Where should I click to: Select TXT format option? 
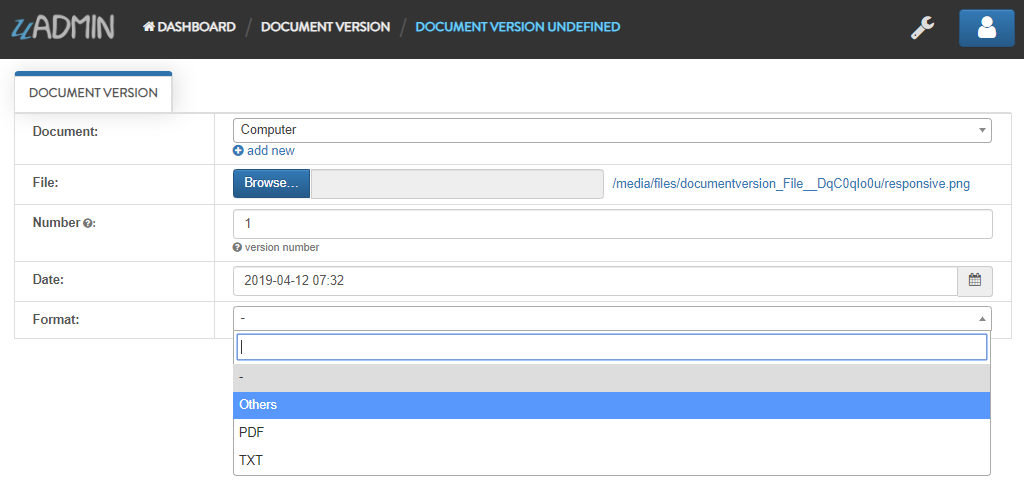tap(612, 461)
